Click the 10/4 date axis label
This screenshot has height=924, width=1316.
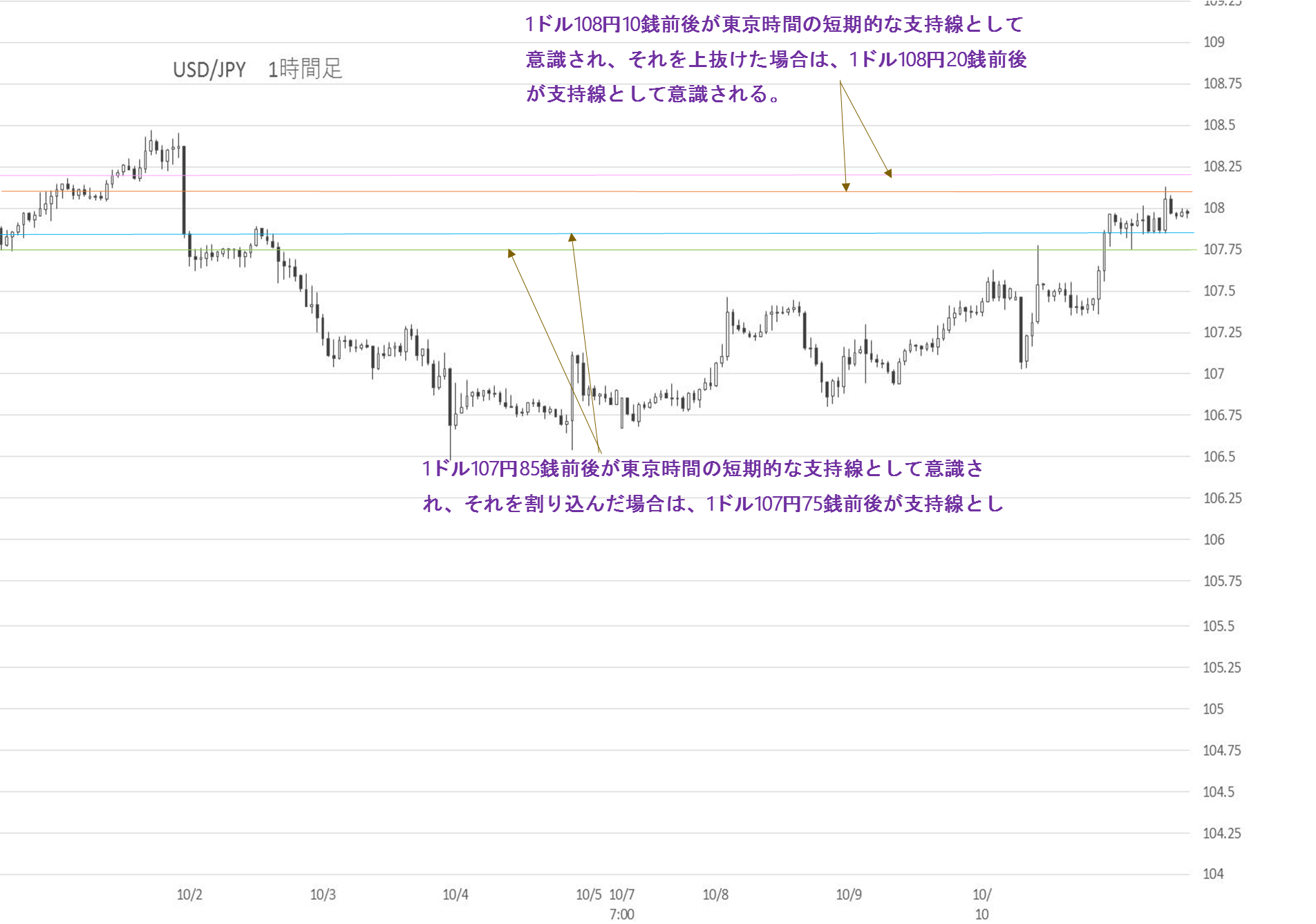click(x=455, y=895)
